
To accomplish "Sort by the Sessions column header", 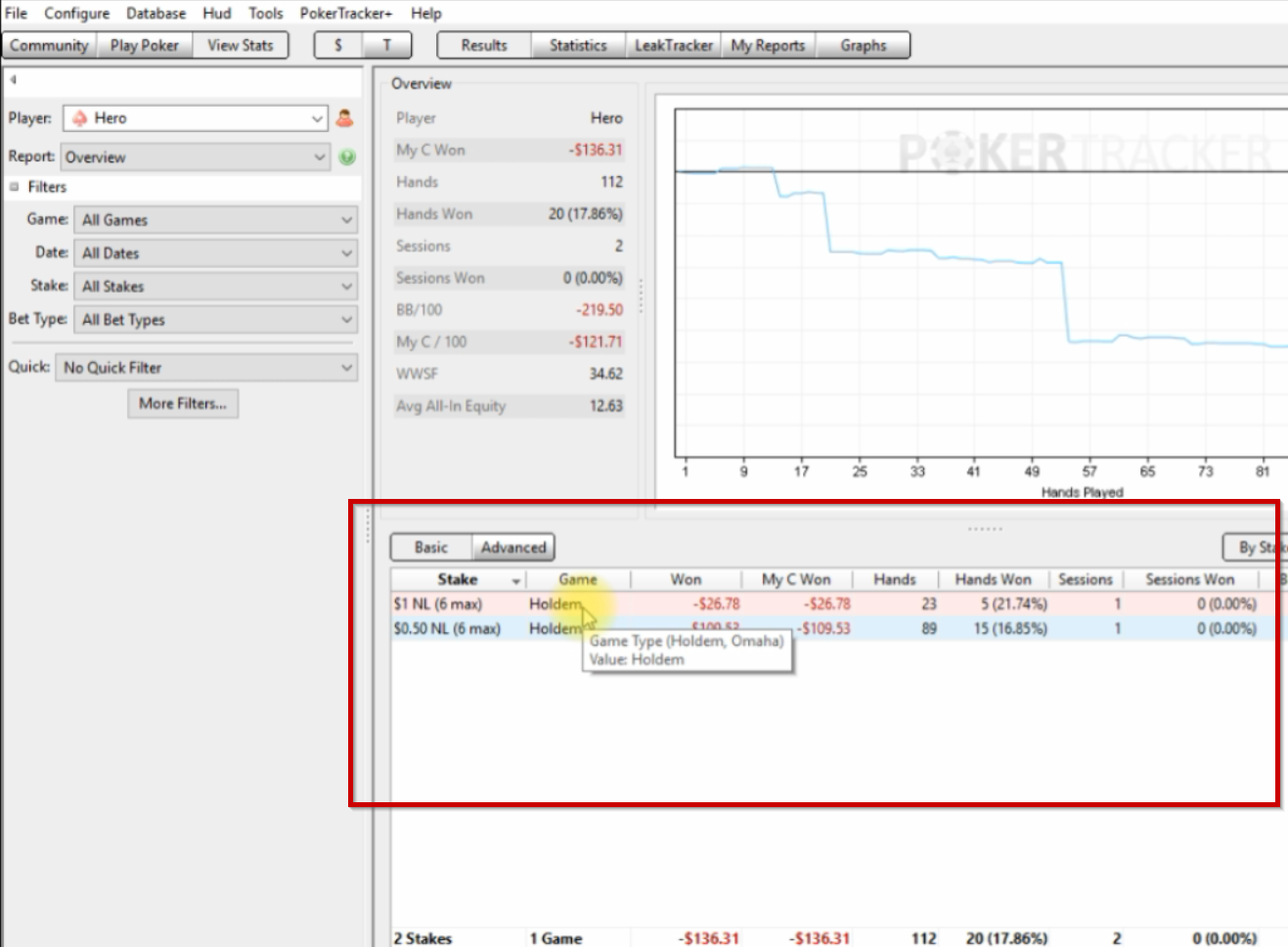I will point(1086,580).
